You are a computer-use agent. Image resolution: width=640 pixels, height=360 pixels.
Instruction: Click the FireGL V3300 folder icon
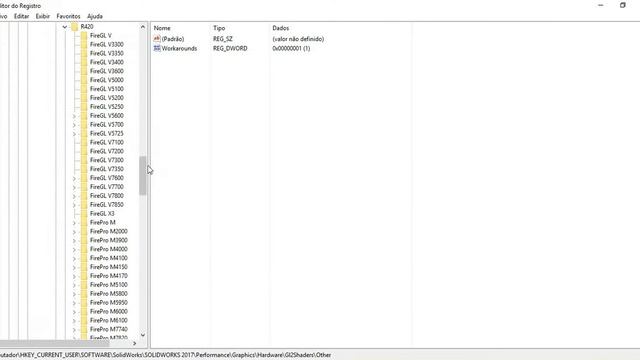84,44
